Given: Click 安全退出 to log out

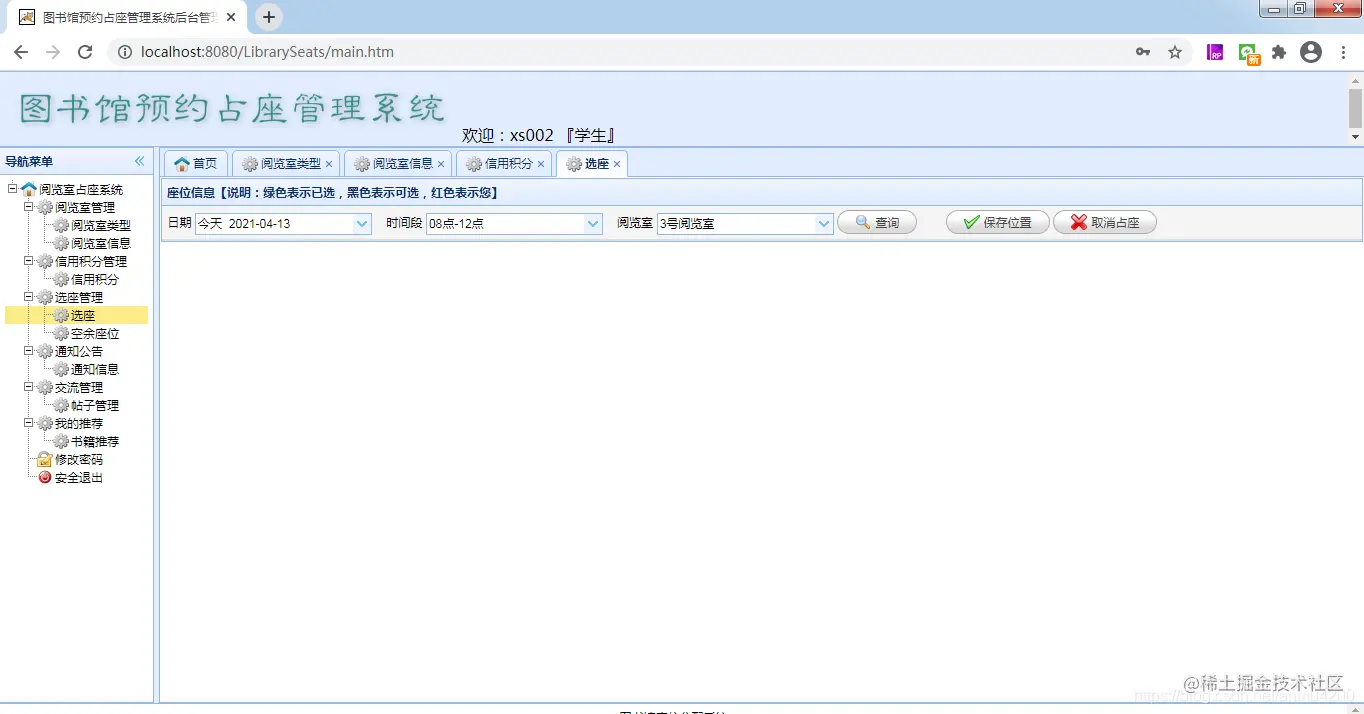Looking at the screenshot, I should tap(79, 477).
